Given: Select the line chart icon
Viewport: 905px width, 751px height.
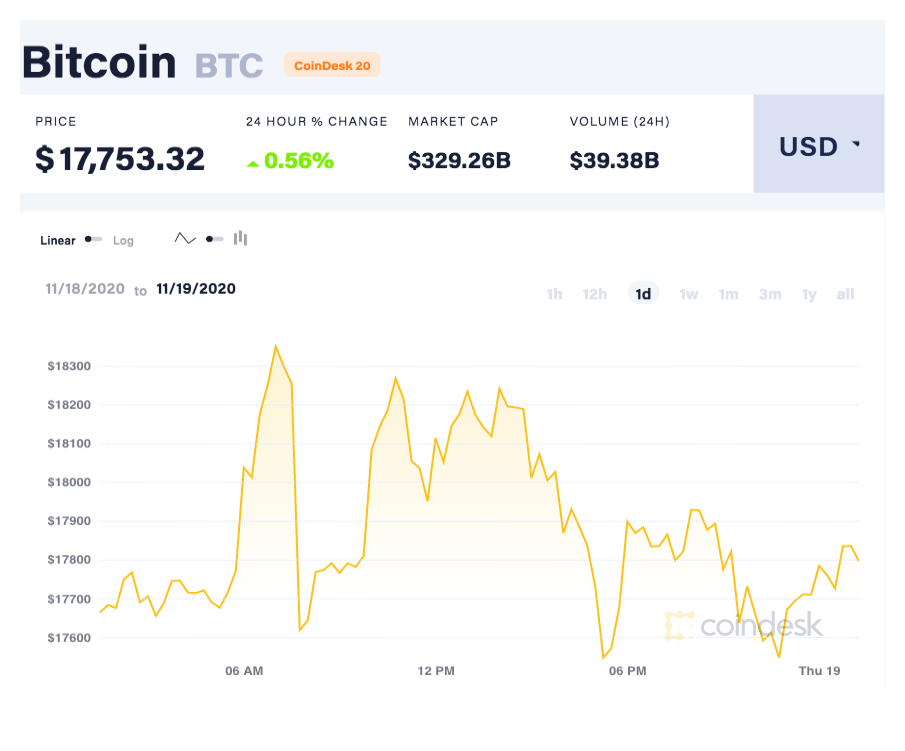Looking at the screenshot, I should [x=185, y=238].
